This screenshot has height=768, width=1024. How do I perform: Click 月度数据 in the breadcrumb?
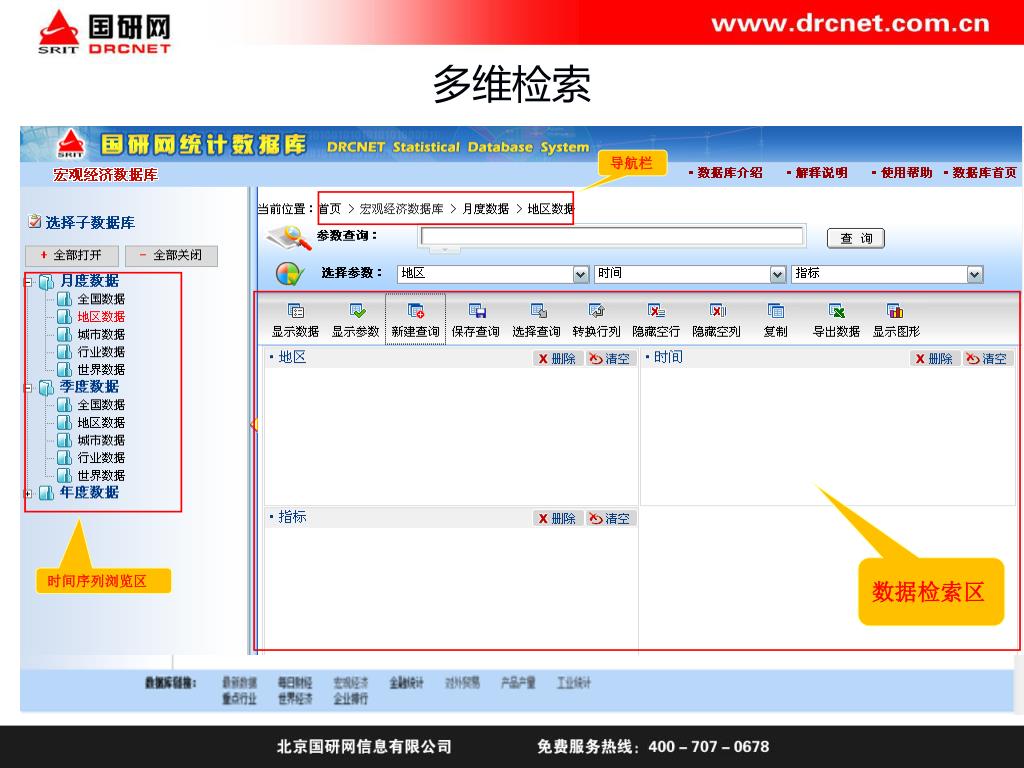click(x=486, y=209)
